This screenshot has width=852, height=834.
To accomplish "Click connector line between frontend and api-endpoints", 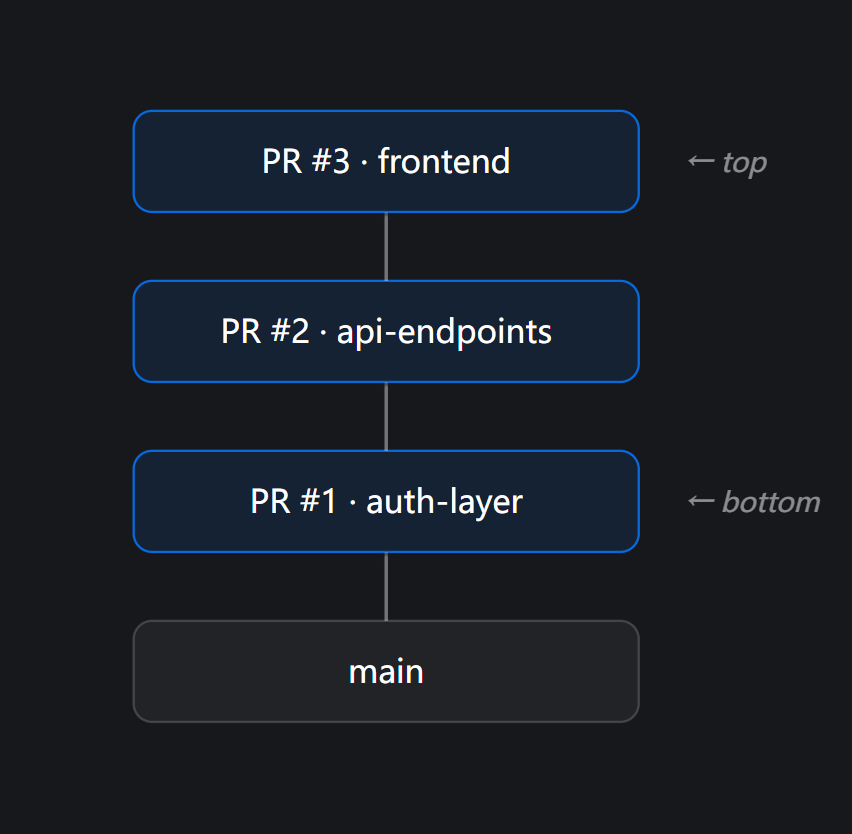I will point(386,246).
